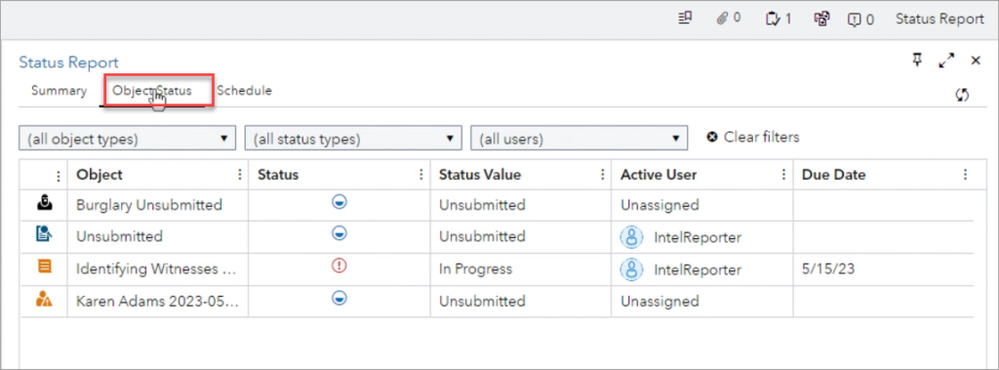The image size is (999, 370).
Task: Select the Burglary Unsubmitted object
Action: point(149,205)
